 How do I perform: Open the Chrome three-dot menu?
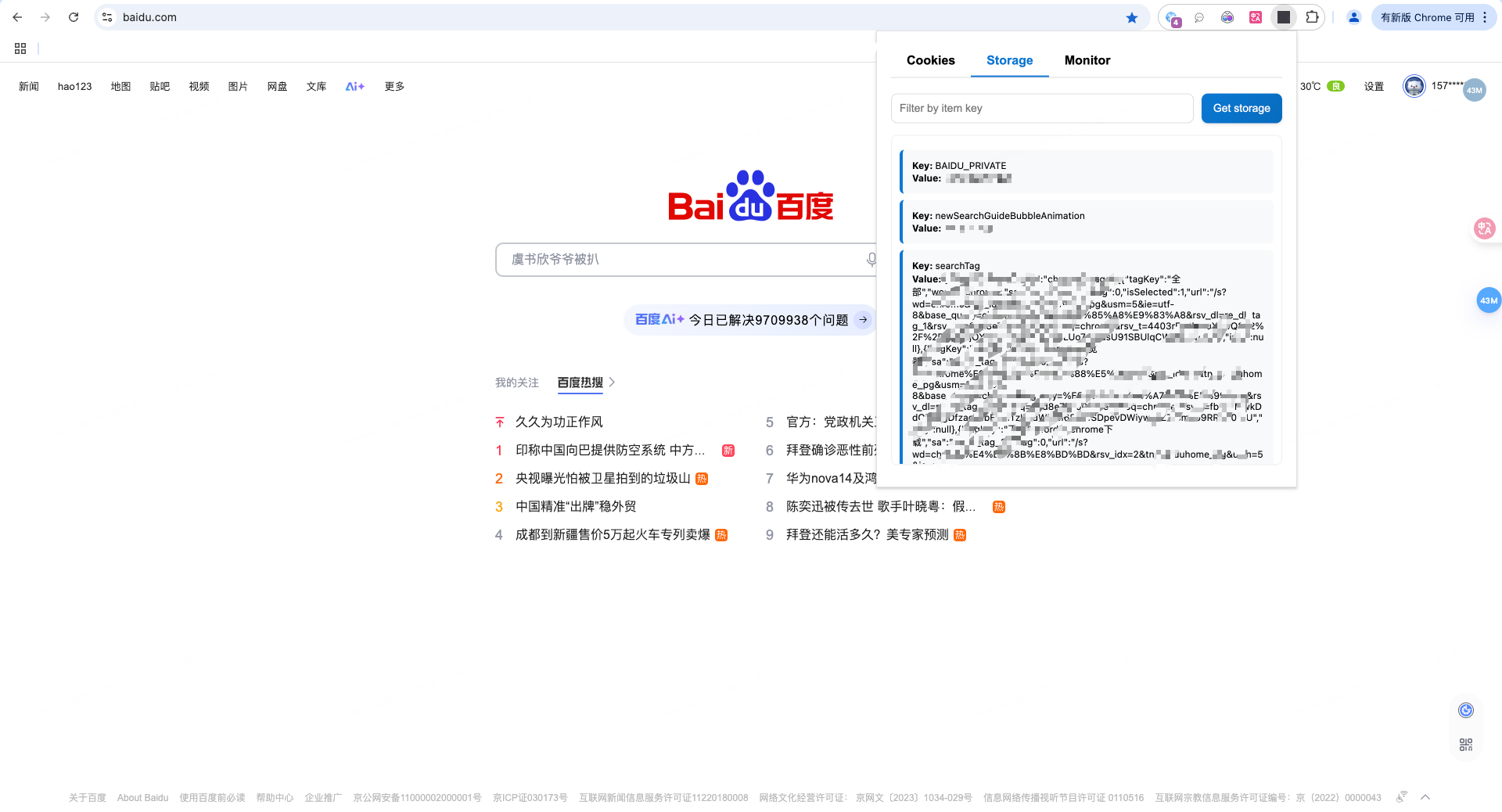click(1485, 17)
